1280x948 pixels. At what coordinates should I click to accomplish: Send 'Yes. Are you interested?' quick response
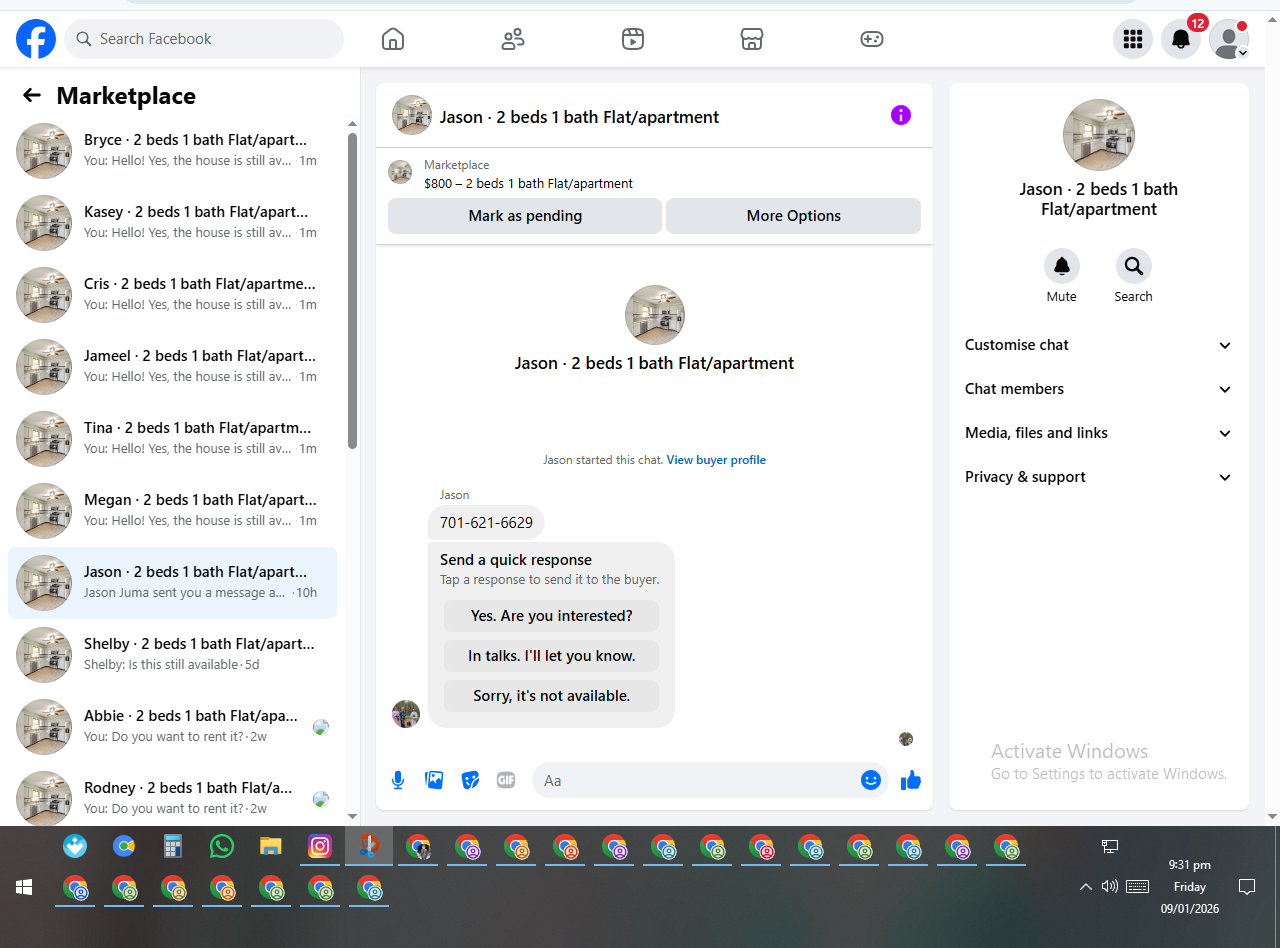click(552, 616)
